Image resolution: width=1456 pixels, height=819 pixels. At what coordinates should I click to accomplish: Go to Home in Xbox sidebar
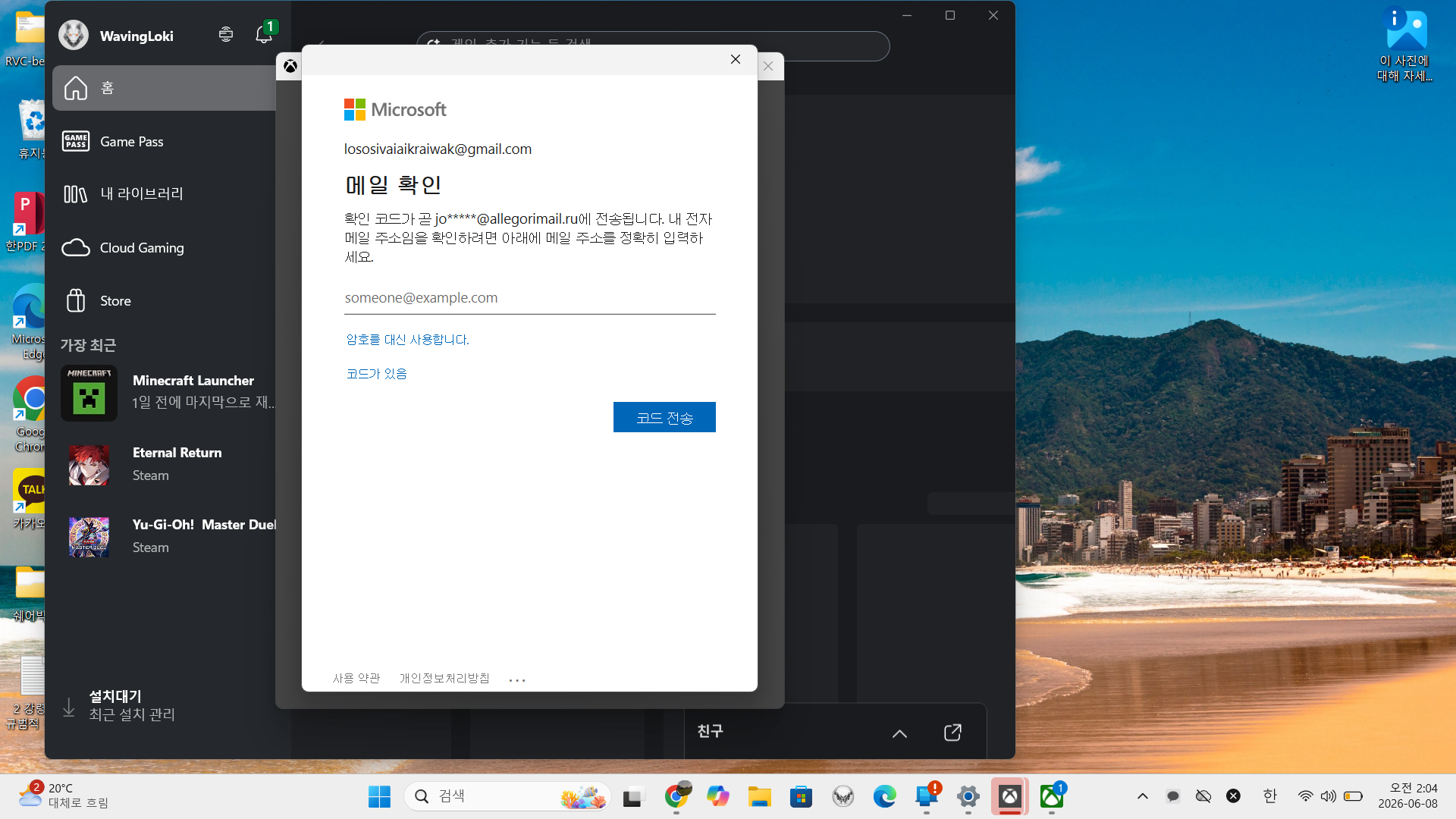[164, 88]
